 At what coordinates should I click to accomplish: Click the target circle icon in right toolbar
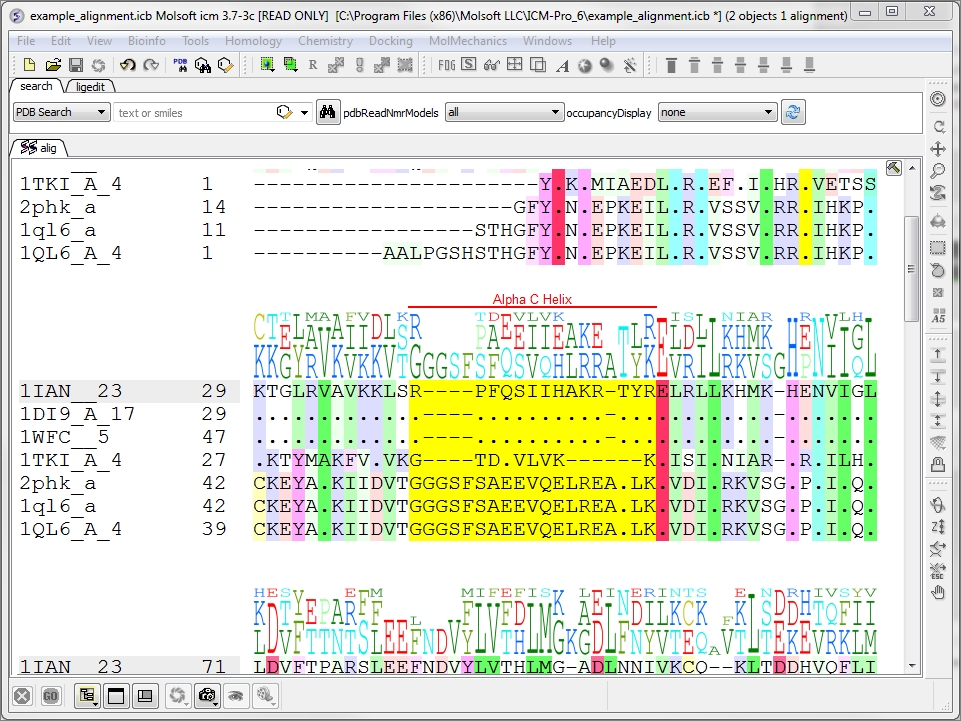point(938,99)
